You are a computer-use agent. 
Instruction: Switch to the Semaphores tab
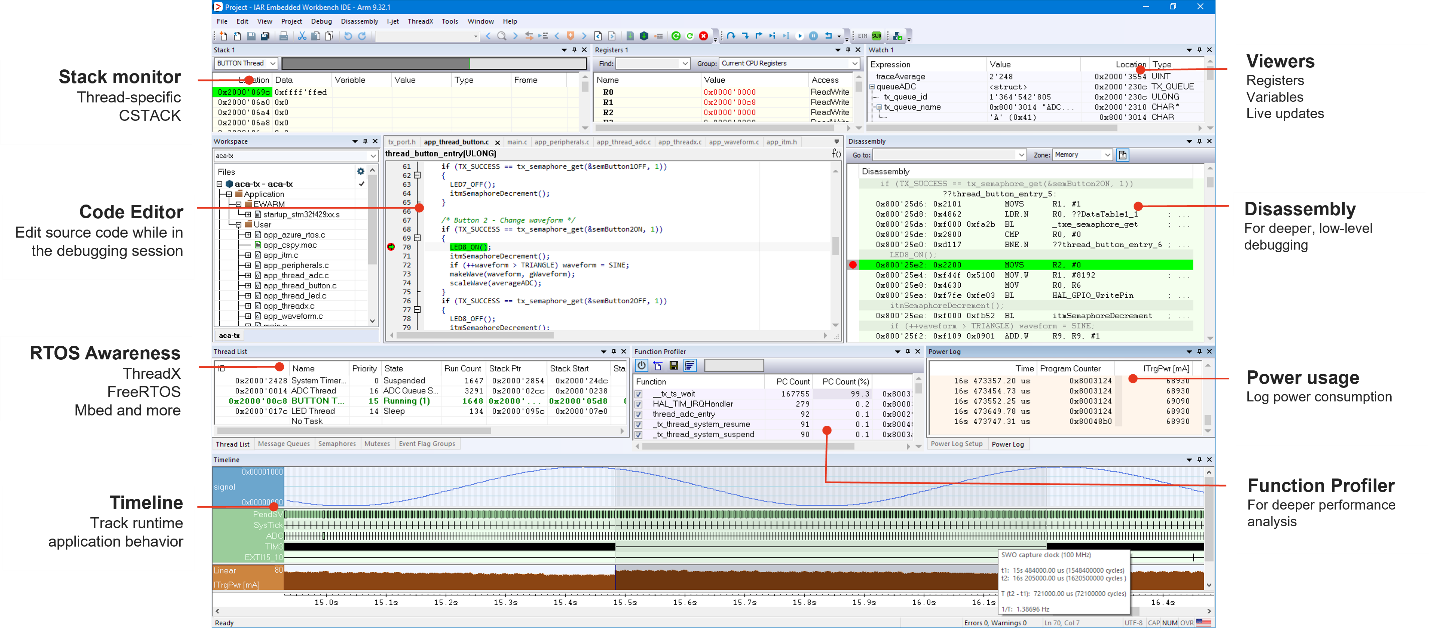[x=336, y=444]
